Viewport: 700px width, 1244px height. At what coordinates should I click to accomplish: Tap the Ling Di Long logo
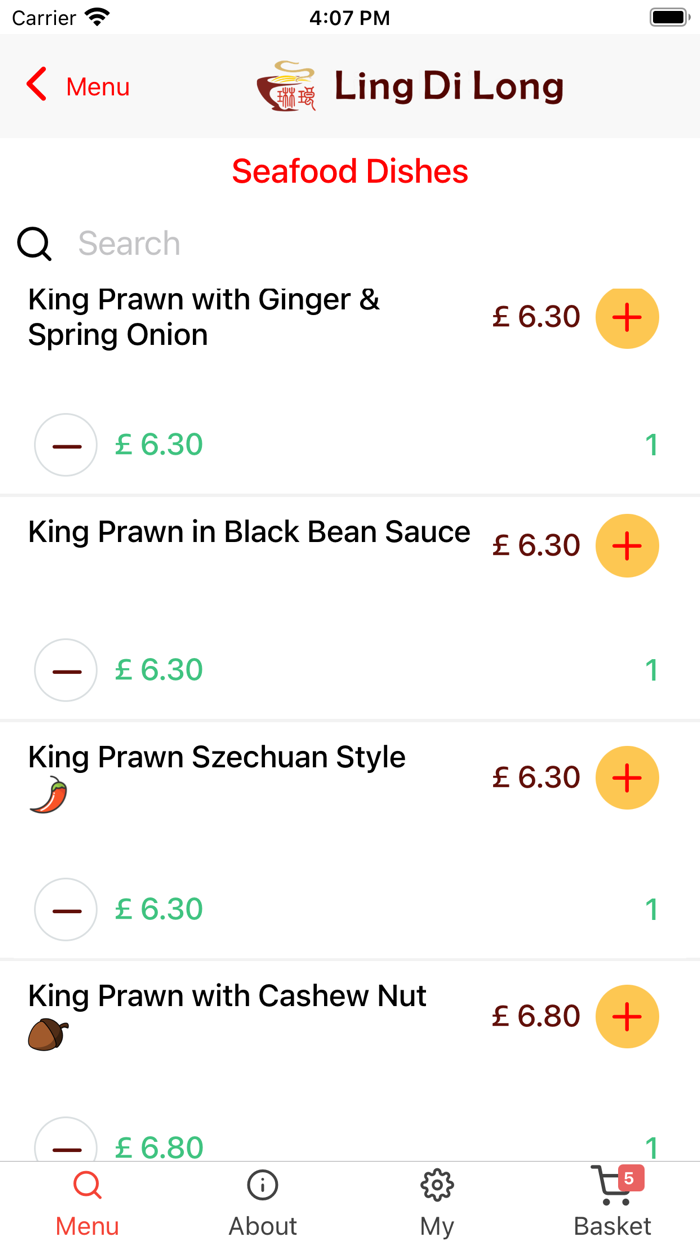tap(286, 87)
